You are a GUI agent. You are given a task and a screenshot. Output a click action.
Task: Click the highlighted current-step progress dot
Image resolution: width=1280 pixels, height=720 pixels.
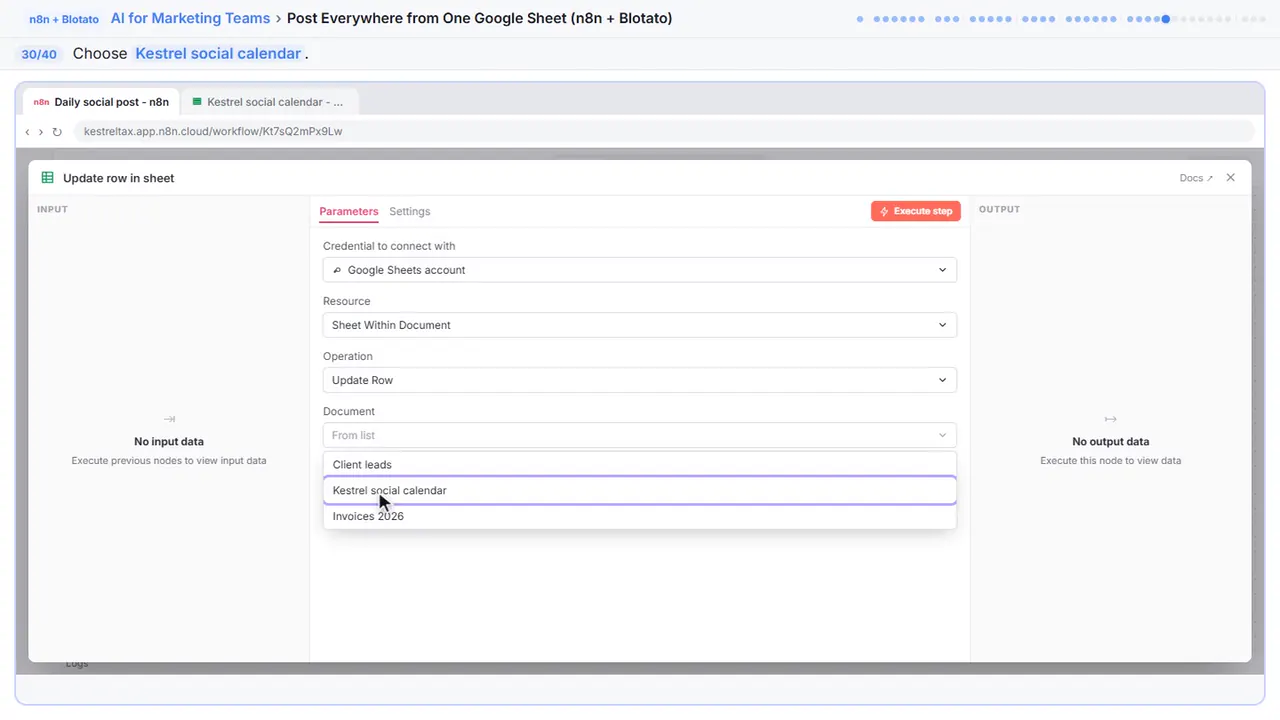1166,19
